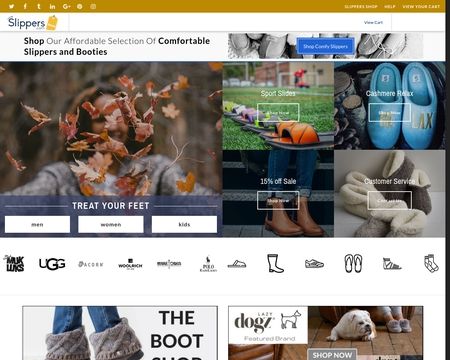The image size is (450, 360).
Task: Open View Your Cart in top bar
Action: coord(421,7)
